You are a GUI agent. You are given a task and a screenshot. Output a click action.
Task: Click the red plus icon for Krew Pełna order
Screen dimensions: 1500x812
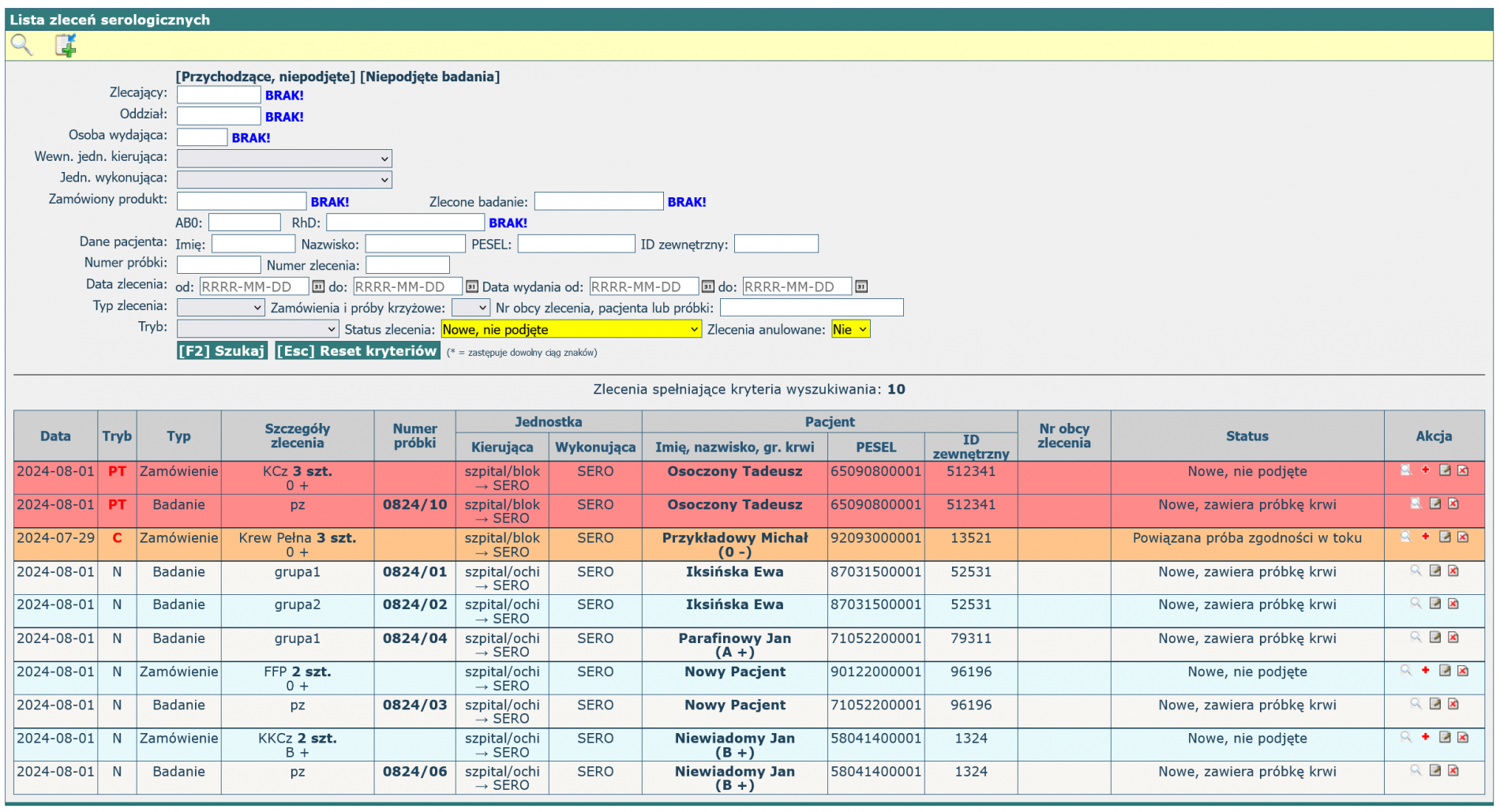click(1426, 537)
